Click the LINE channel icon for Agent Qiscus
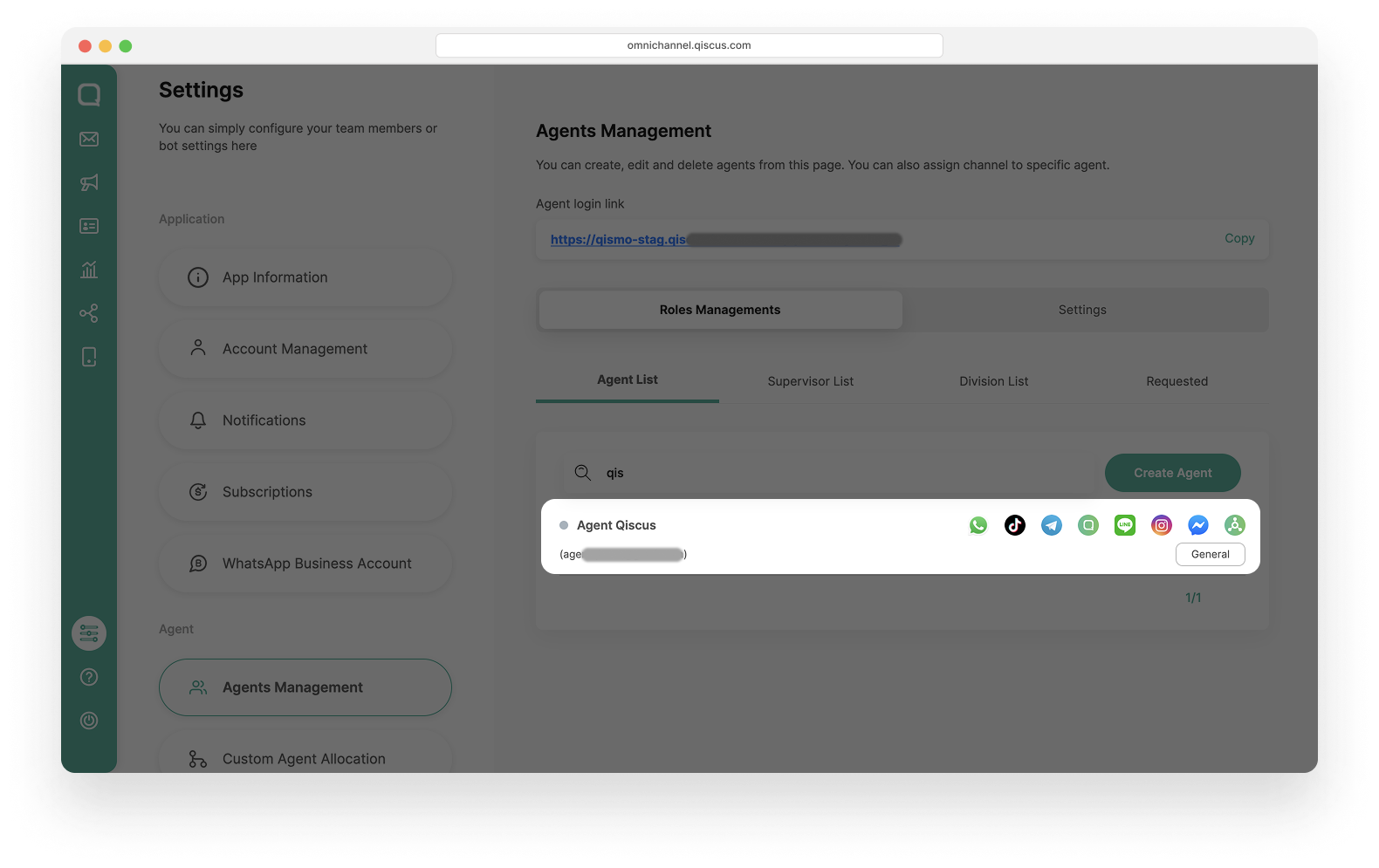The height and width of the screenshot is (868, 1379). click(x=1125, y=525)
